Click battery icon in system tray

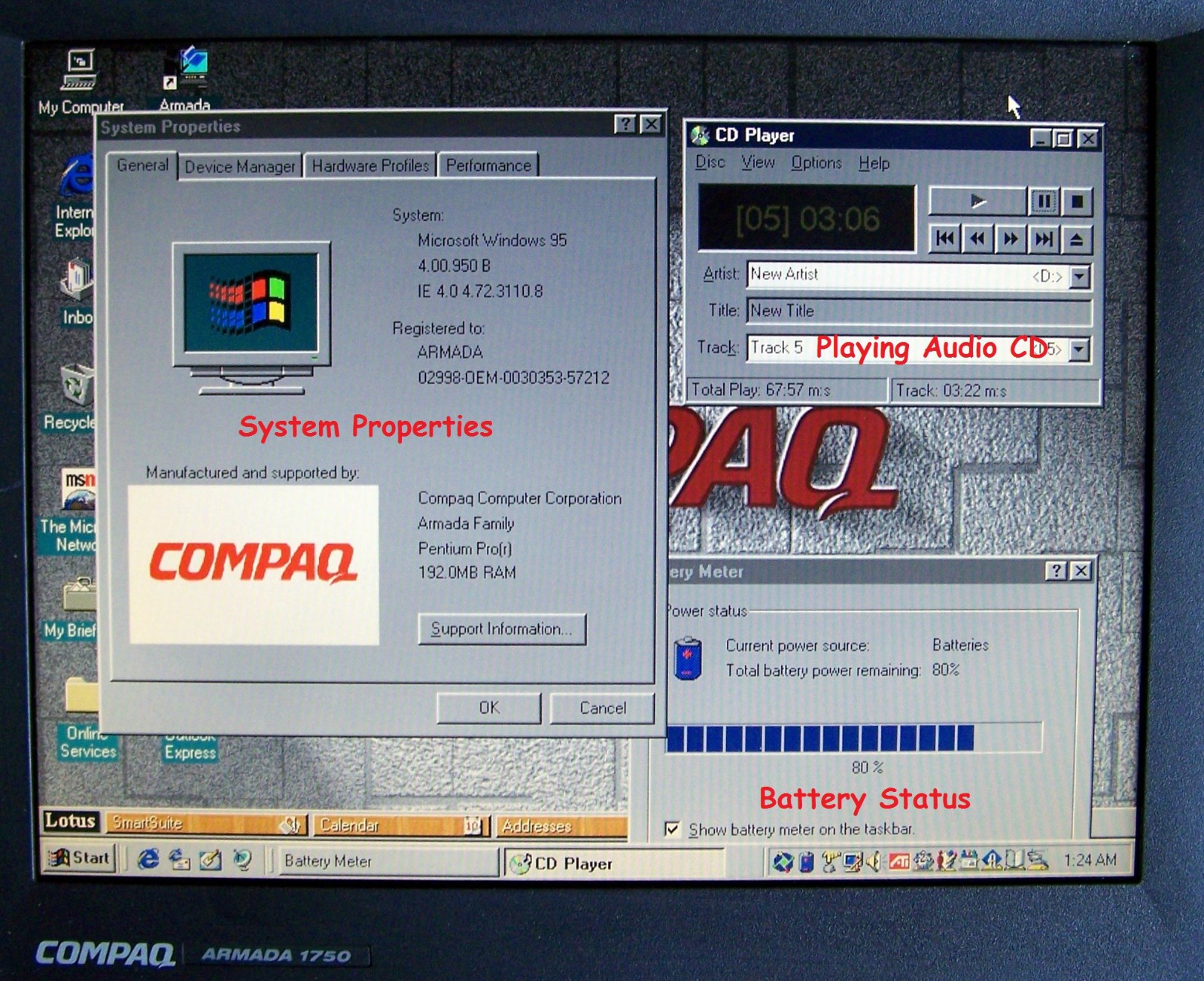pyautogui.click(x=806, y=861)
